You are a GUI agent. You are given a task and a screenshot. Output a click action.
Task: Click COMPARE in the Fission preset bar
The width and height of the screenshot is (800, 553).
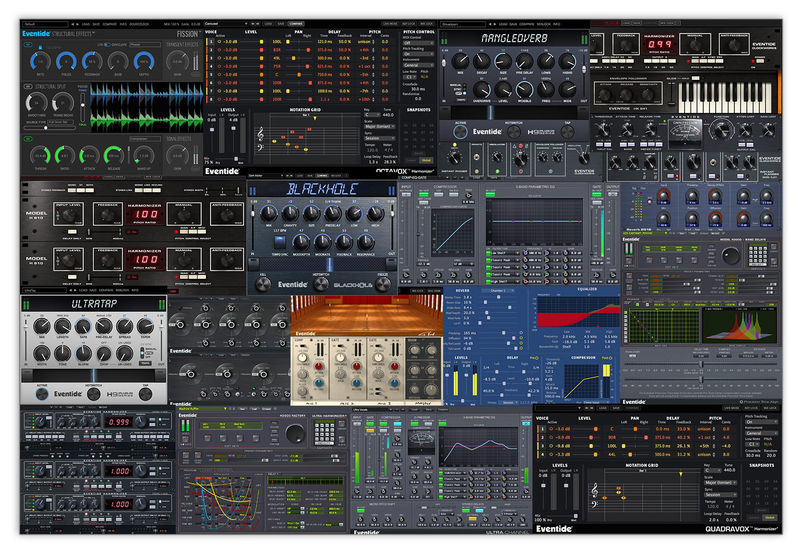pyautogui.click(x=110, y=24)
